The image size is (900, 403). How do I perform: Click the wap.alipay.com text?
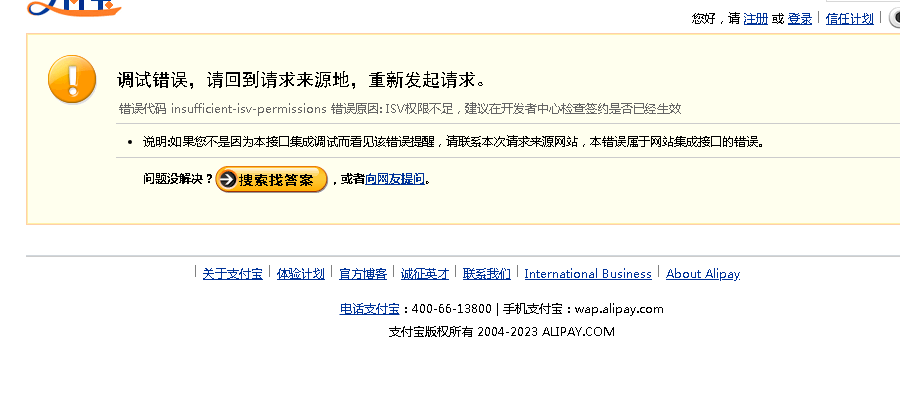click(619, 309)
